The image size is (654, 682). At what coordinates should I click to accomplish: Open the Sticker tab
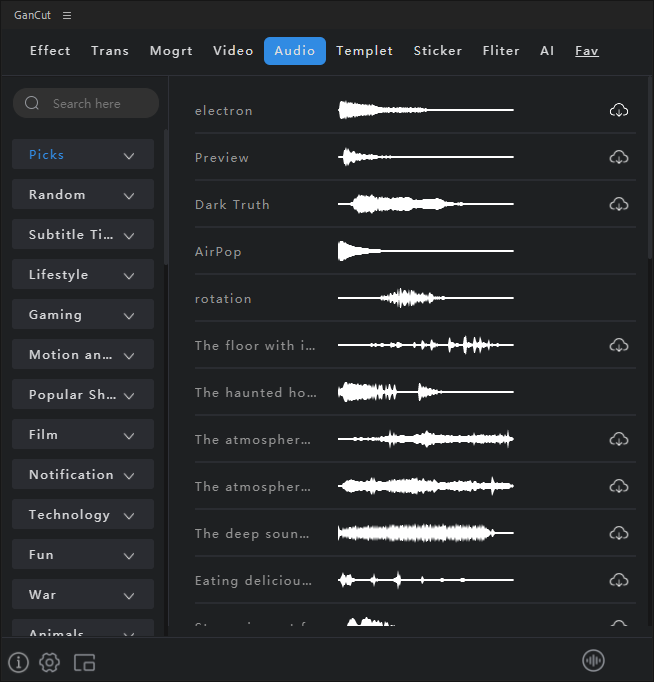pyautogui.click(x=438, y=51)
